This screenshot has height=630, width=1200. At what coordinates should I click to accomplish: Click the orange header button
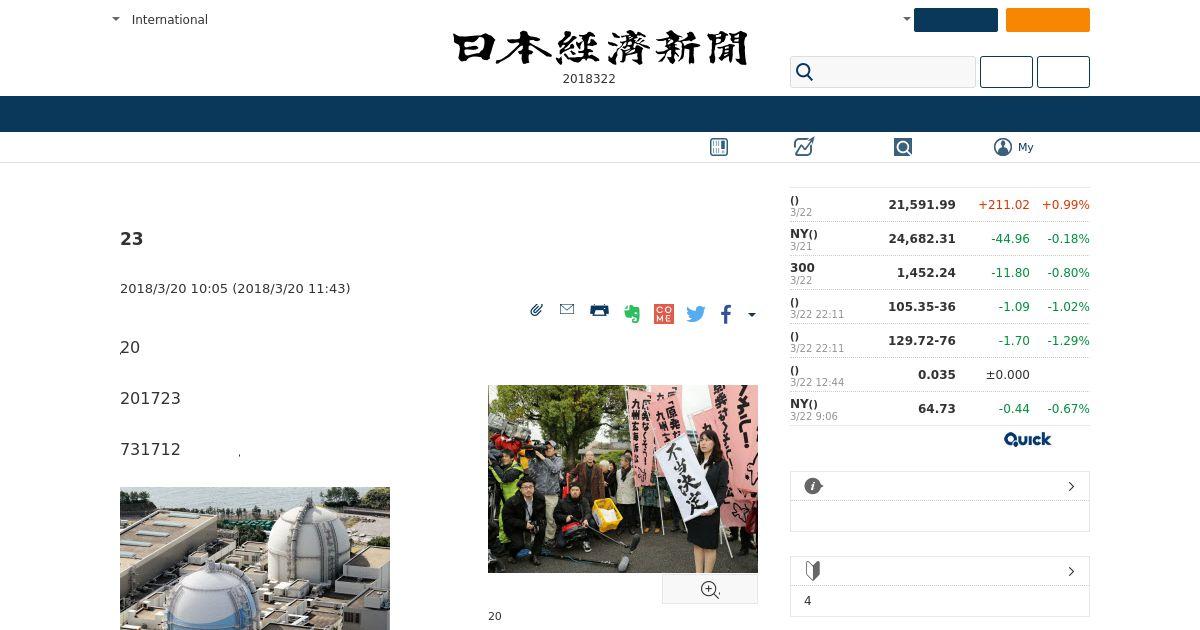(x=1048, y=20)
